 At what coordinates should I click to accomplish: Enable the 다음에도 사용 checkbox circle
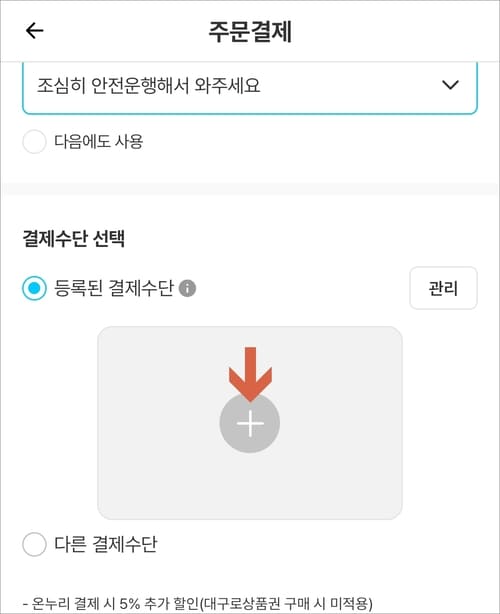coord(34,141)
